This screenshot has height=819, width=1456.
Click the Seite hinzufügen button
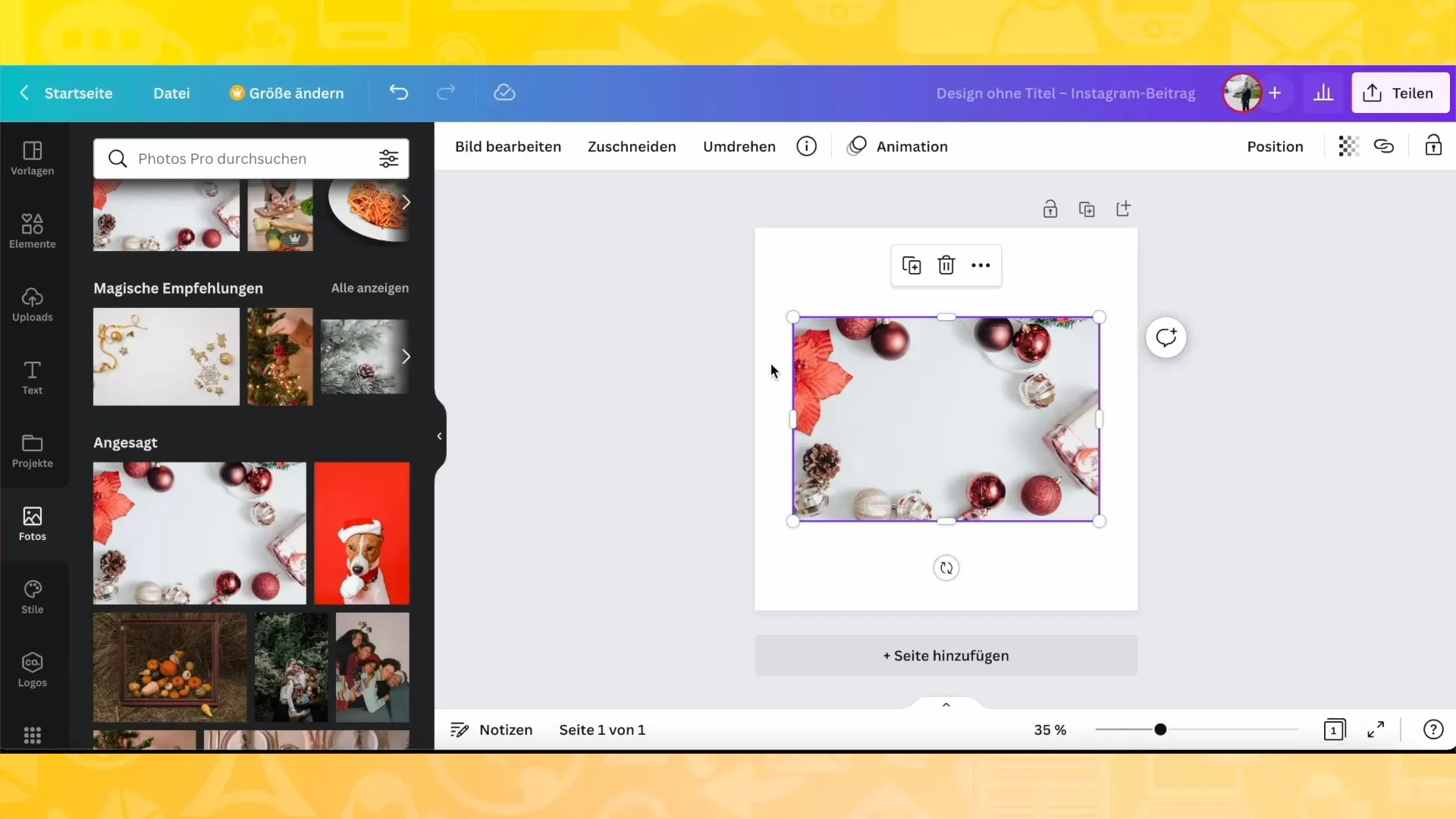946,655
